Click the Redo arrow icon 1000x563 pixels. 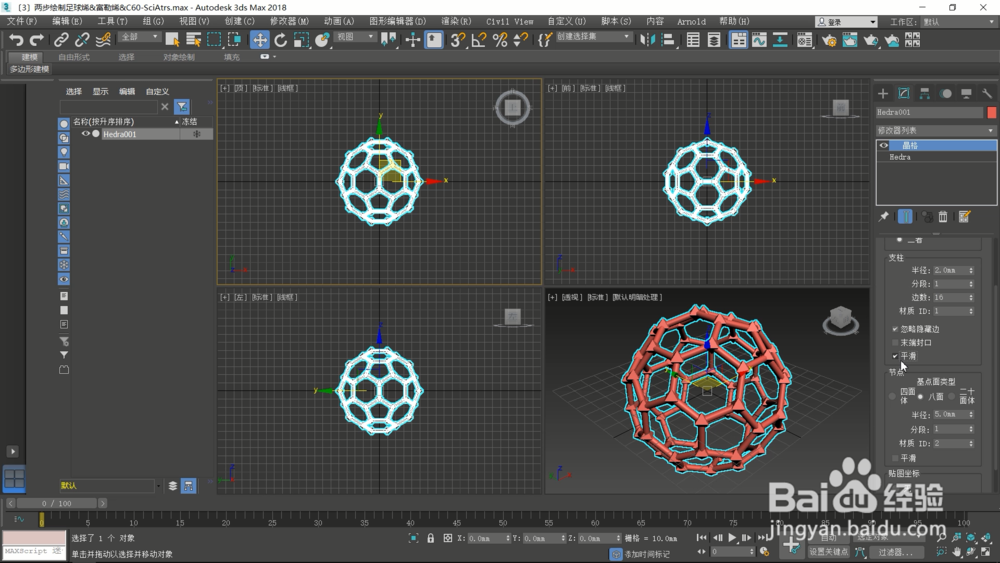tap(37, 40)
